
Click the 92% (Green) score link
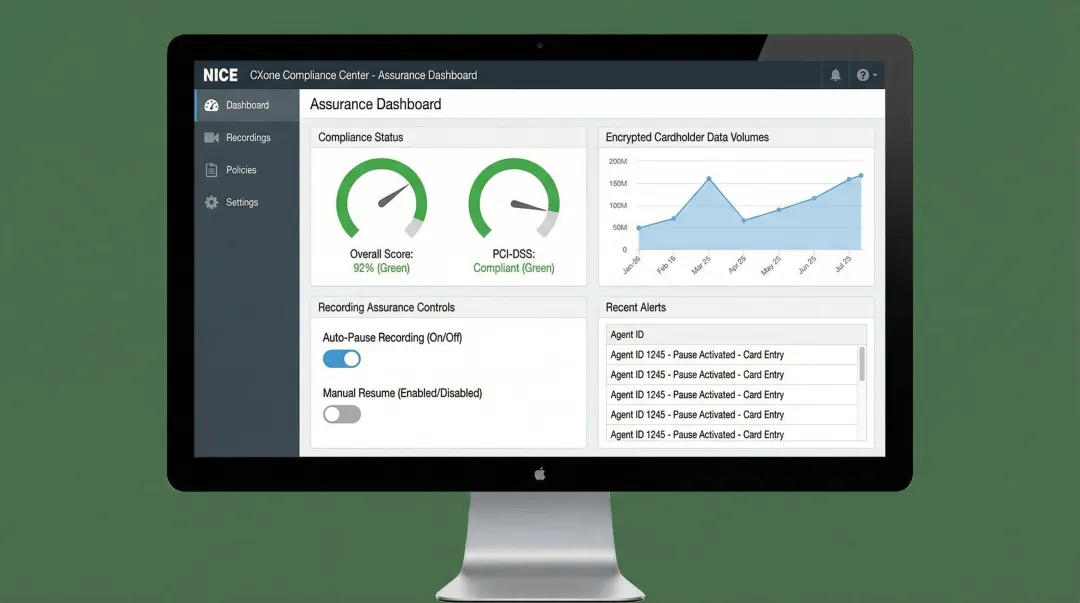click(x=380, y=267)
